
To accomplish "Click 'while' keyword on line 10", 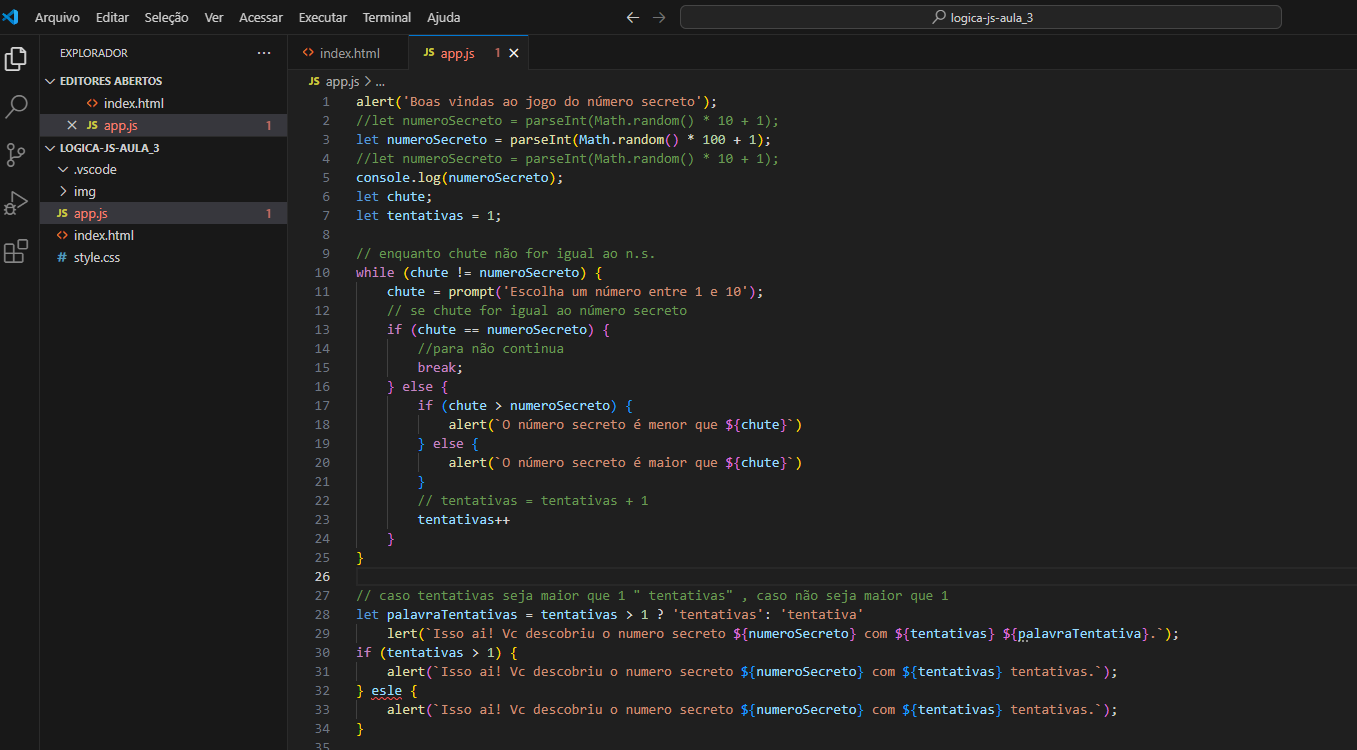I will pos(375,272).
